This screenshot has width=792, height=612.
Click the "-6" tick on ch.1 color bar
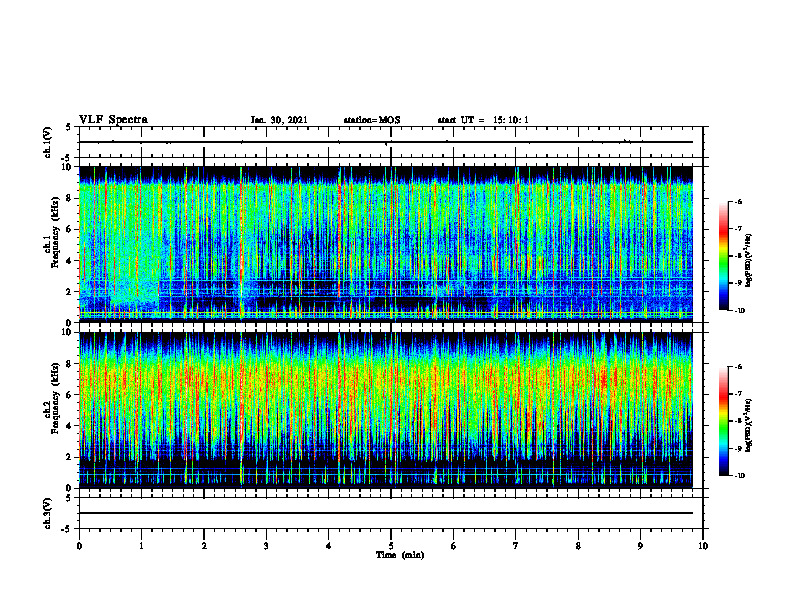[739, 202]
